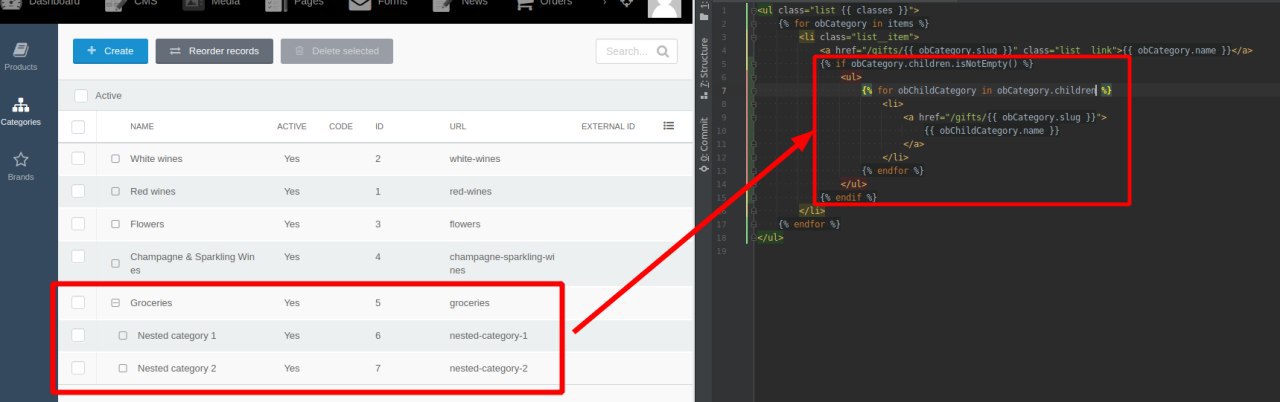Toggle the Active filter checkbox
This screenshot has width=1280, height=402.
81,95
